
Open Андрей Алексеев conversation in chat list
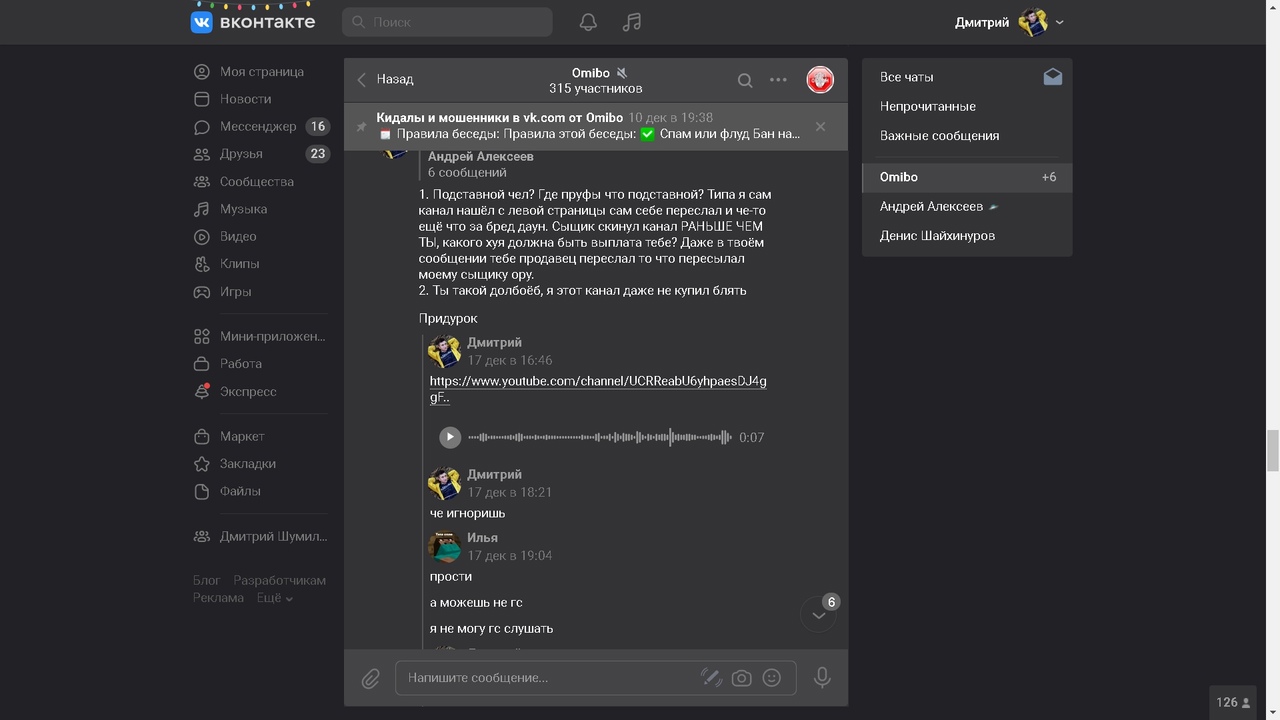(931, 206)
